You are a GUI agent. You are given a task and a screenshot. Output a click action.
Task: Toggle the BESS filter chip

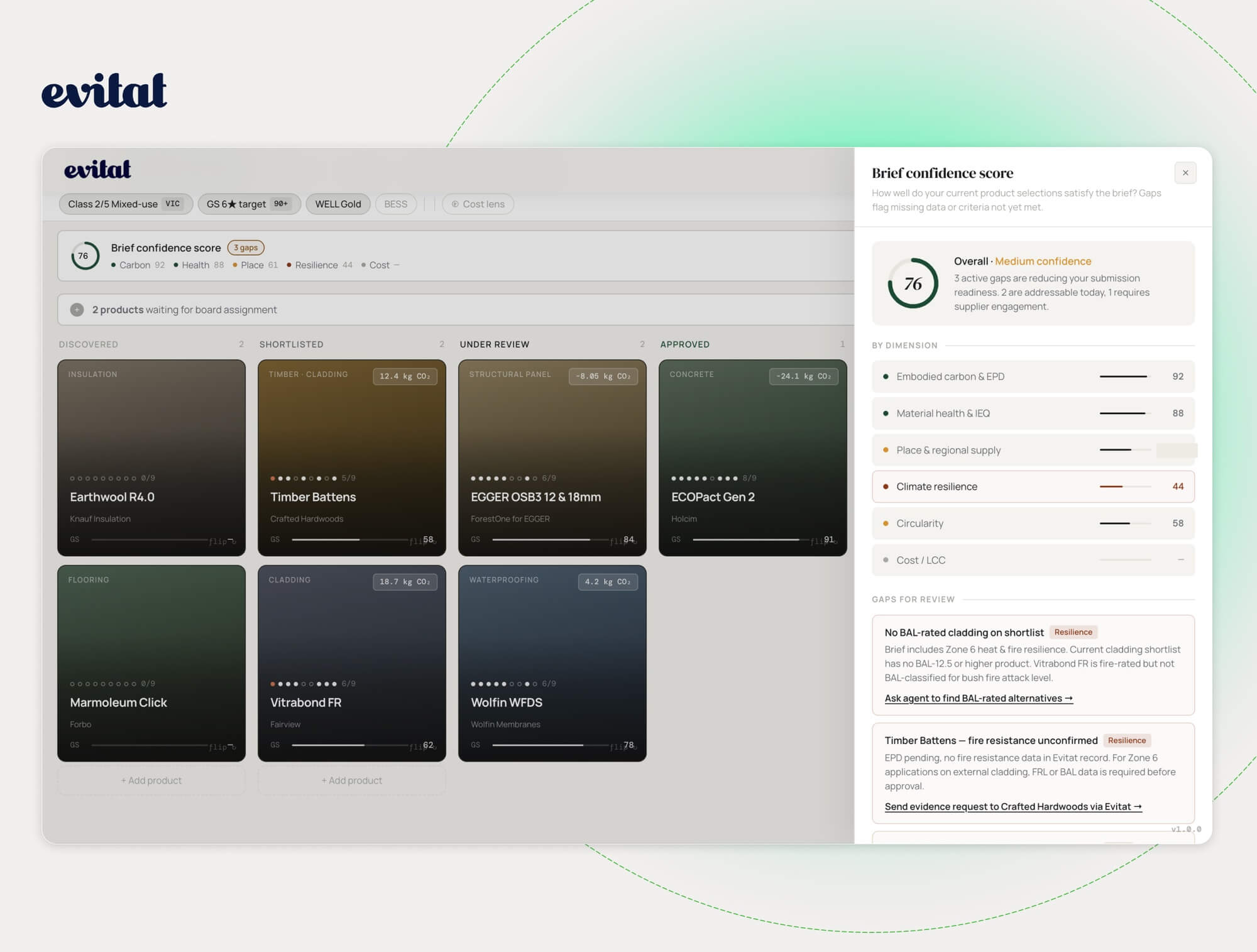(395, 204)
